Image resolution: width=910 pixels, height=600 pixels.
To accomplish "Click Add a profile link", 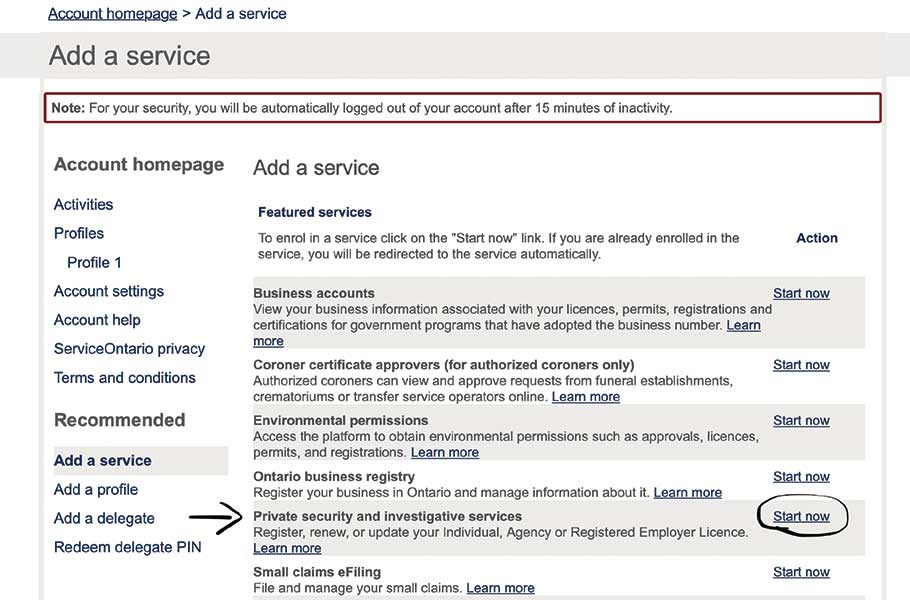I will (x=96, y=490).
